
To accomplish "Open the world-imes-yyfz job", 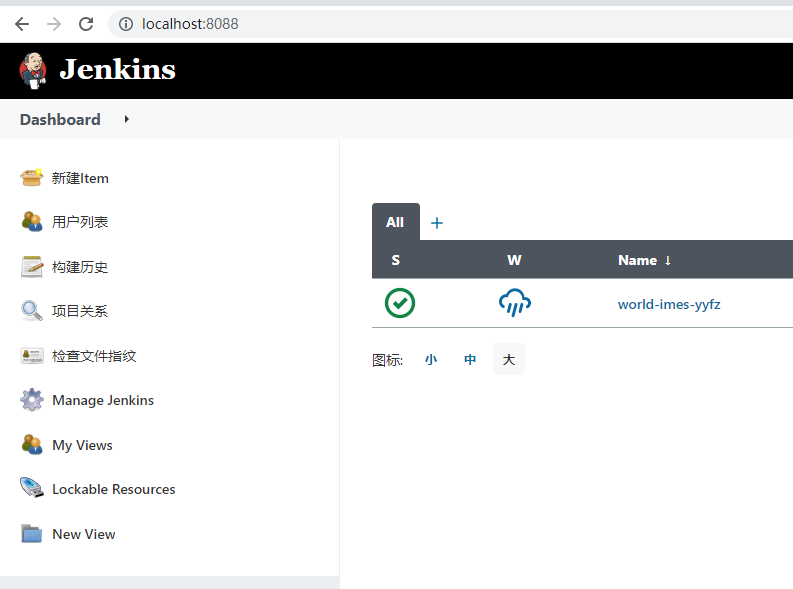I will (669, 304).
